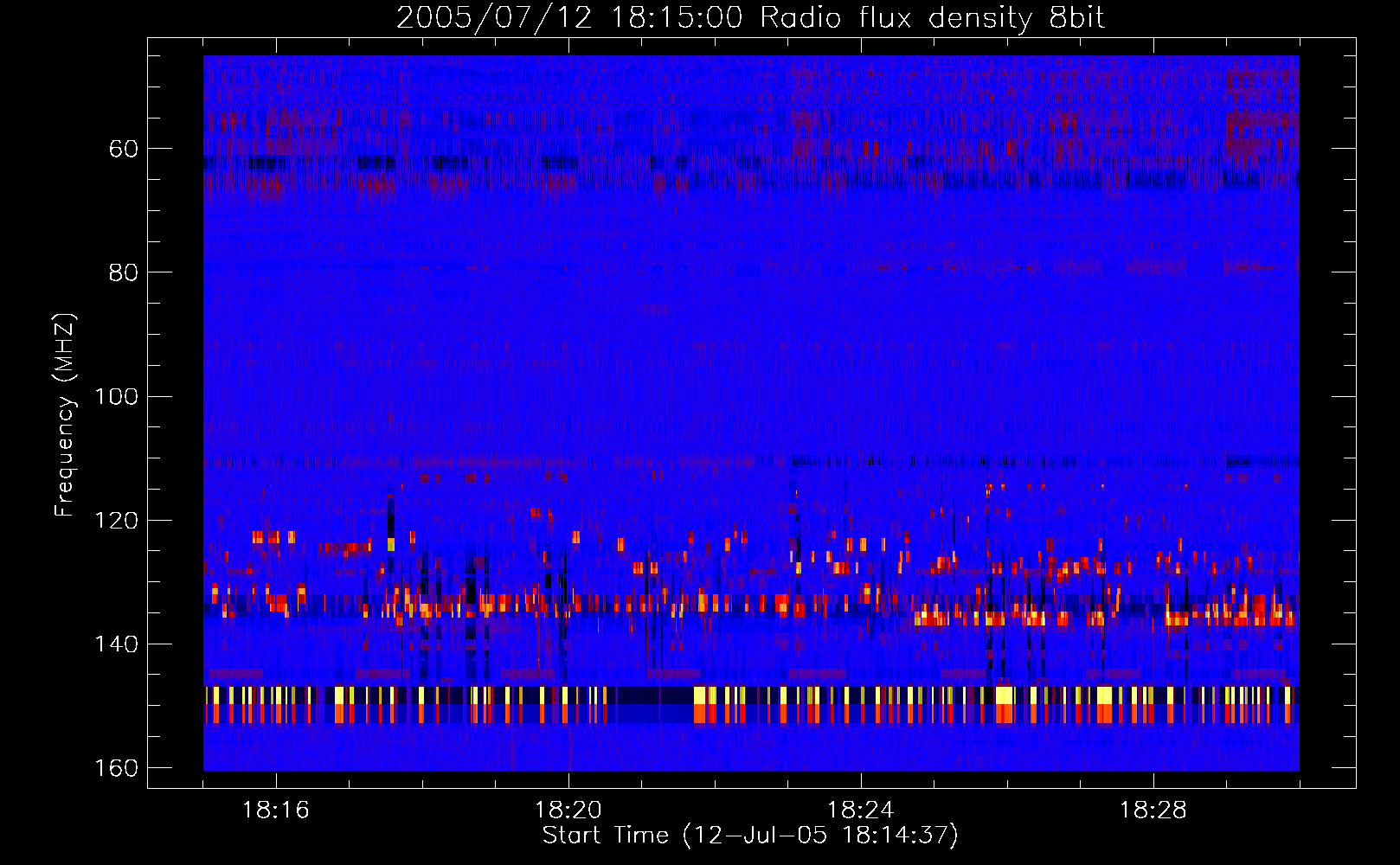
Task: Click the 60 frequency tick label
Action: [x=123, y=149]
